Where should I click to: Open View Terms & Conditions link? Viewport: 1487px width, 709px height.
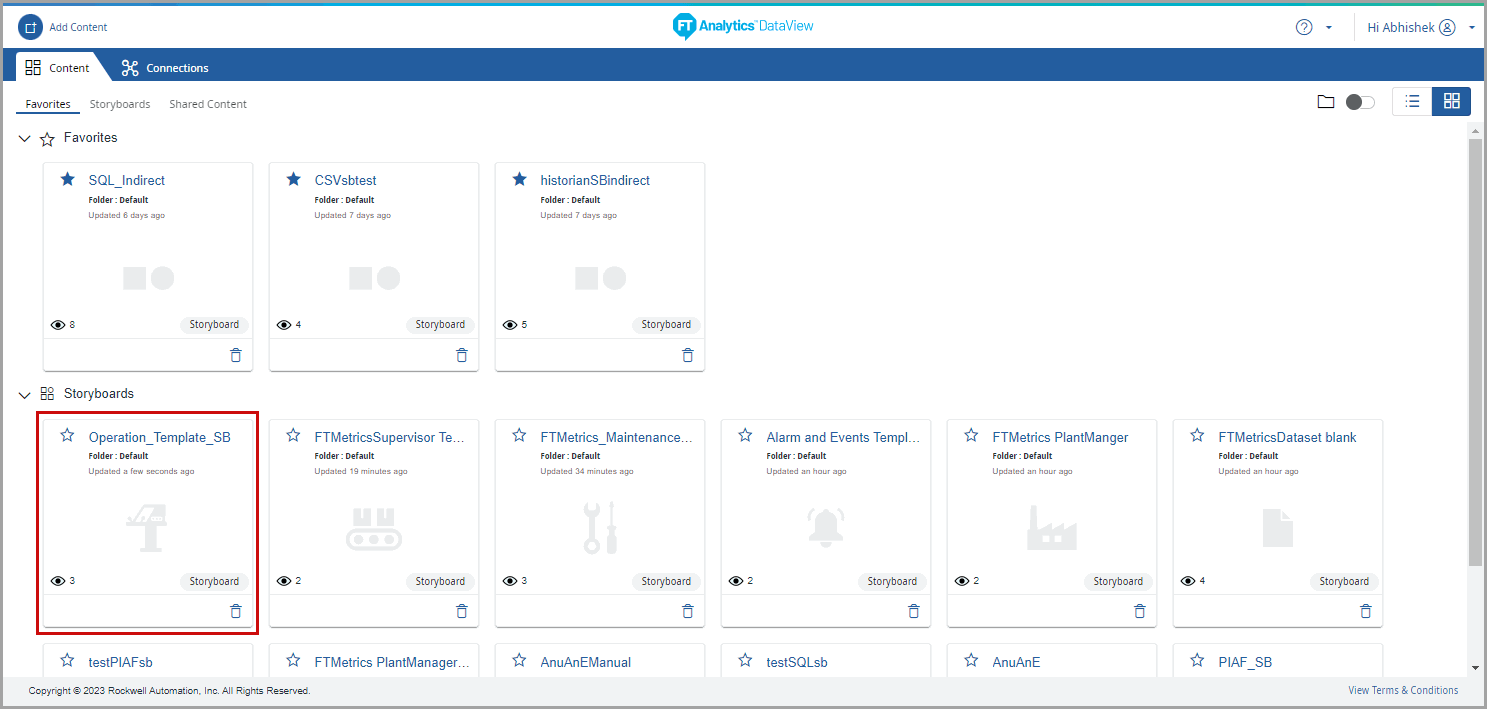point(1403,690)
